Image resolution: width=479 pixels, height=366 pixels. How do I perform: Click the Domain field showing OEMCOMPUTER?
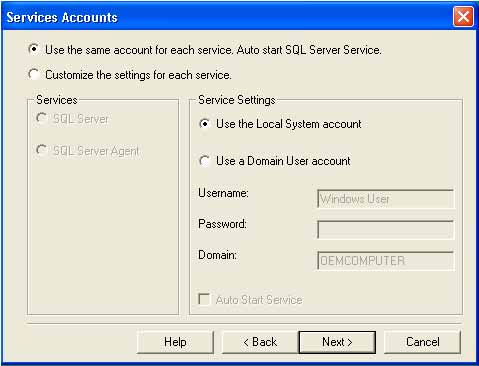[x=386, y=260]
